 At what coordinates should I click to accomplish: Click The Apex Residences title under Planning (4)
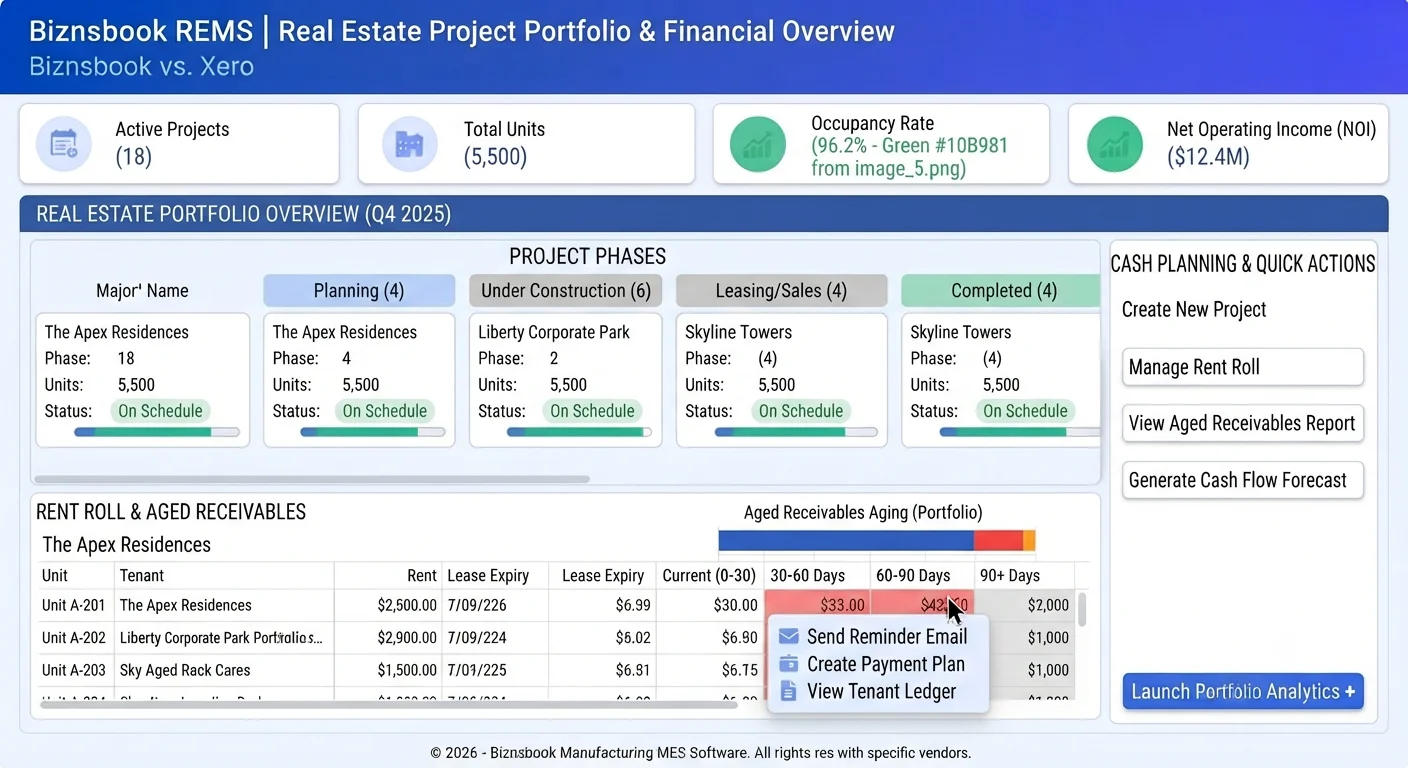point(344,332)
